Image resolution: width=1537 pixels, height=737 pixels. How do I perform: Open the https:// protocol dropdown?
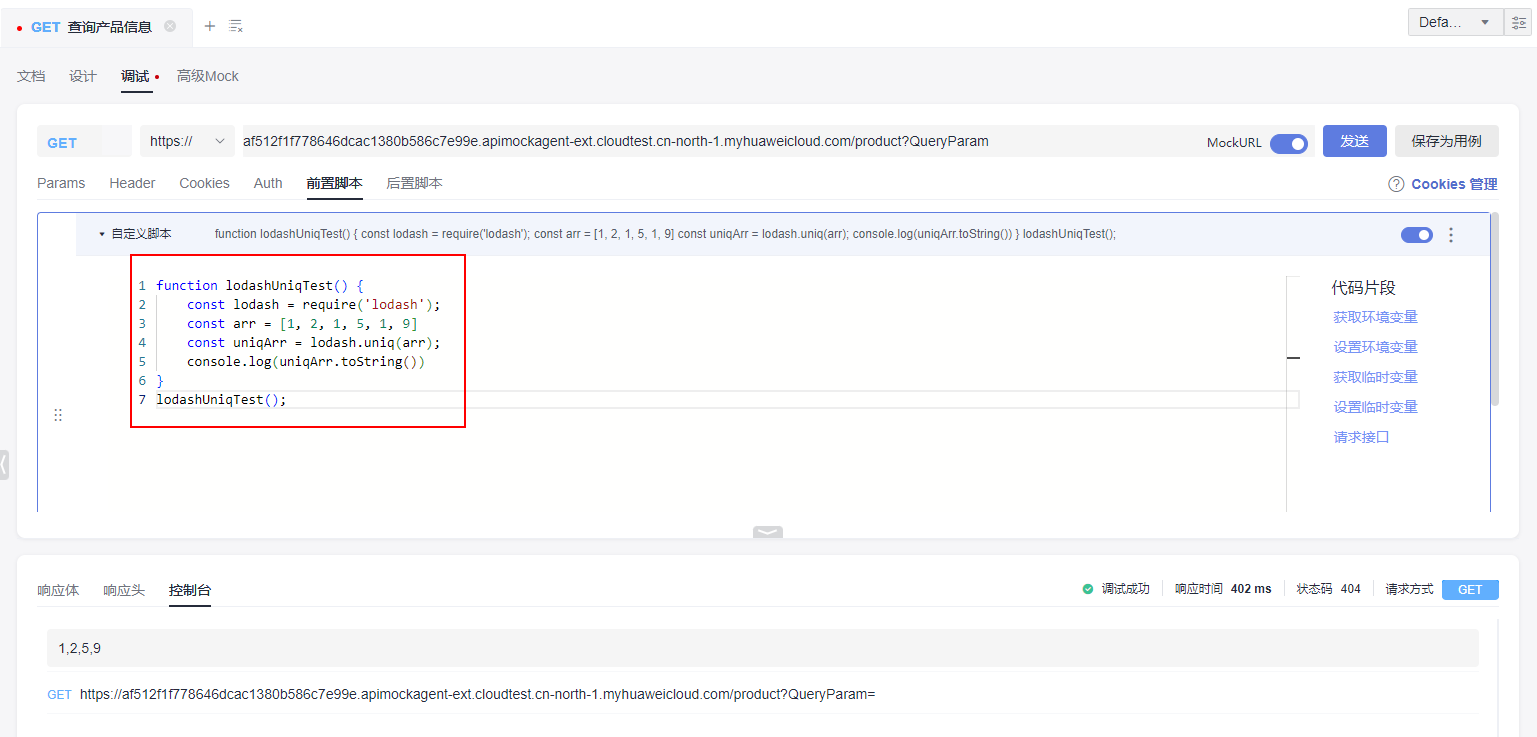click(187, 141)
